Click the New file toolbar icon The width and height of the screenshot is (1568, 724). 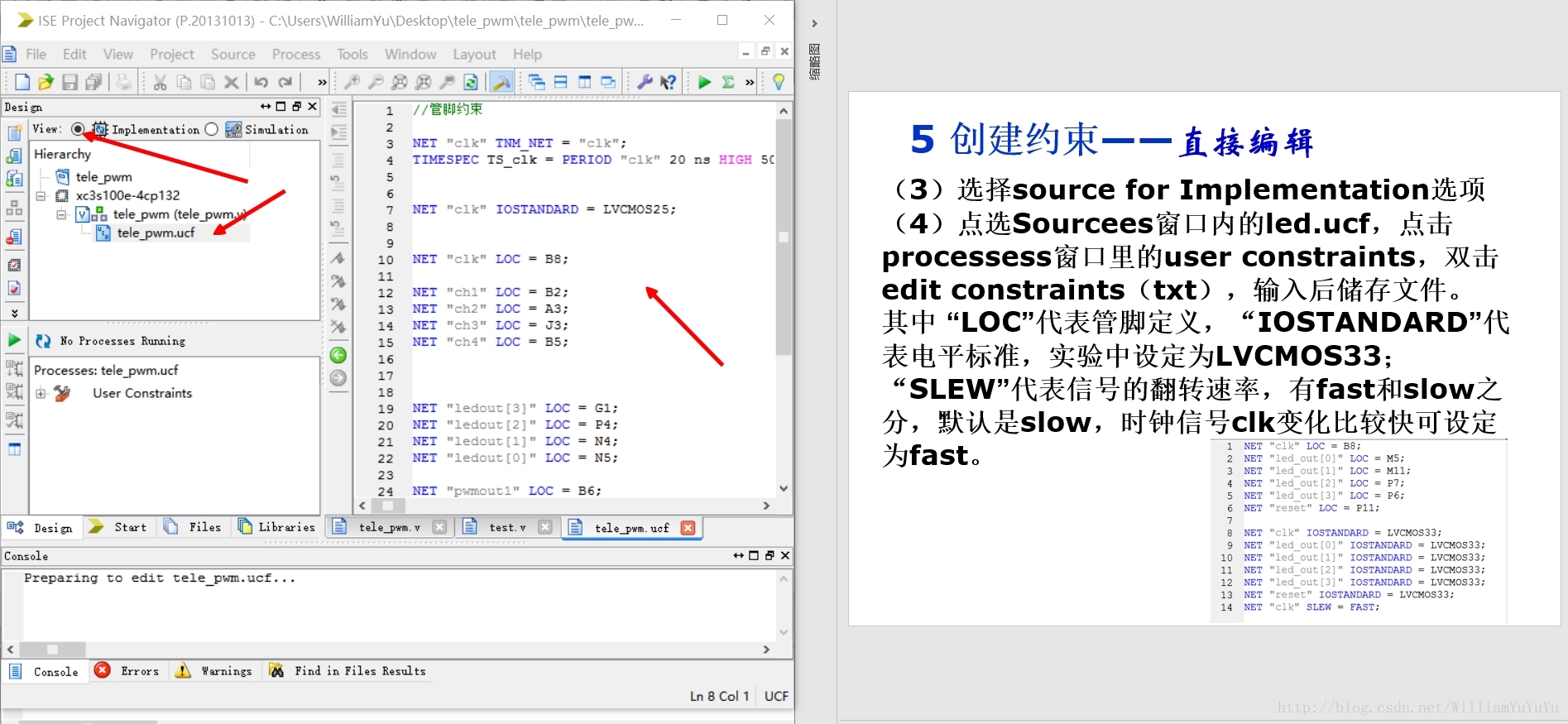point(22,82)
